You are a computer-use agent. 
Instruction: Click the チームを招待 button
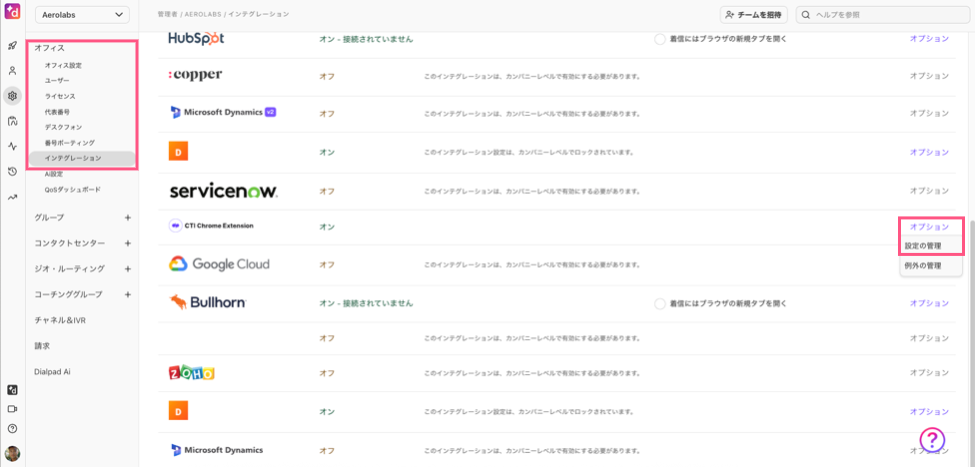pos(754,14)
